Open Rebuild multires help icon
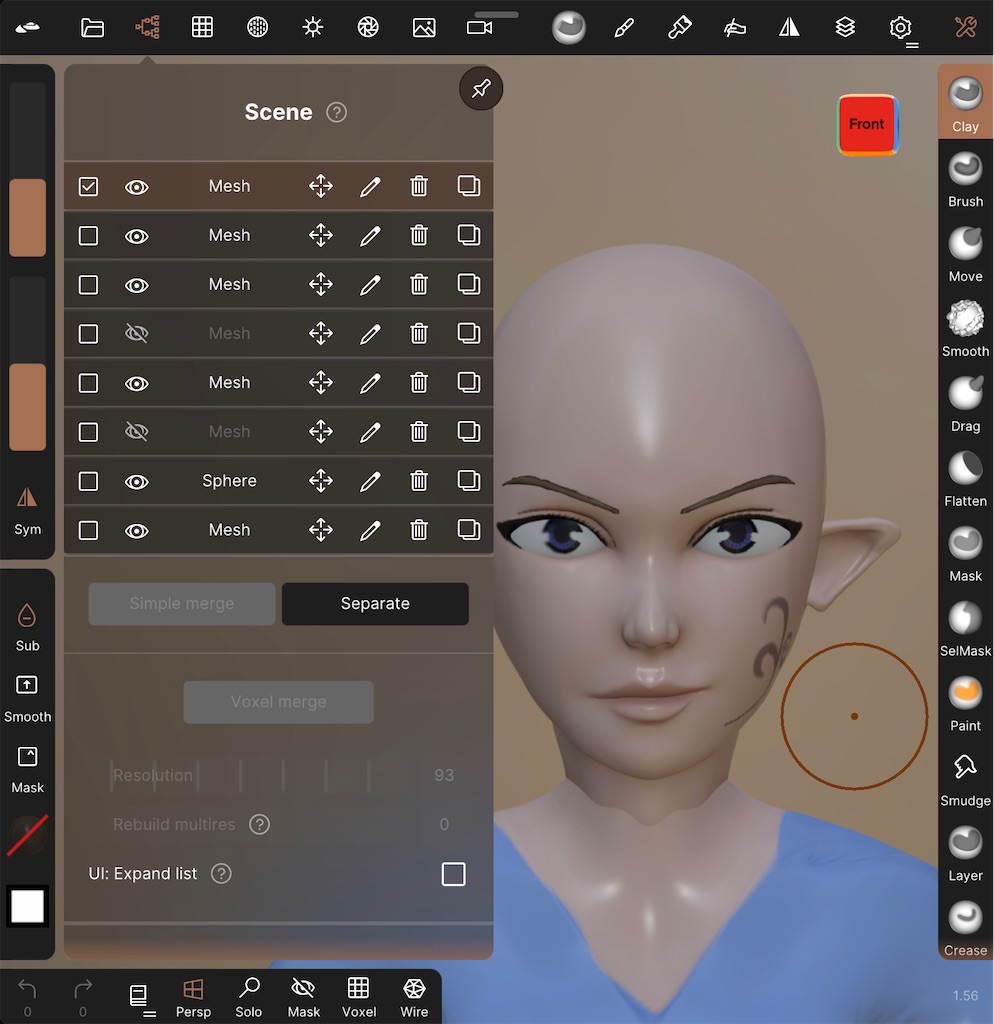 [x=259, y=824]
